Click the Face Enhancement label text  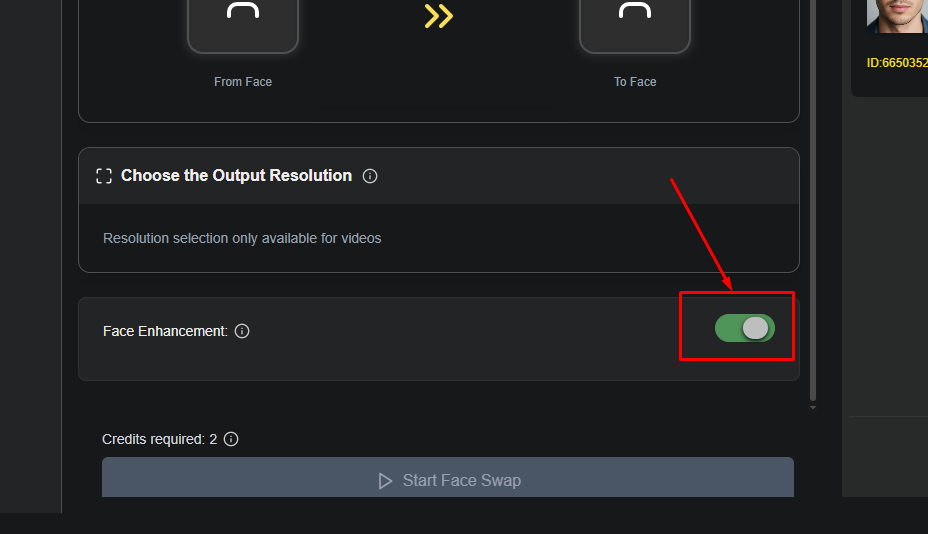click(165, 331)
